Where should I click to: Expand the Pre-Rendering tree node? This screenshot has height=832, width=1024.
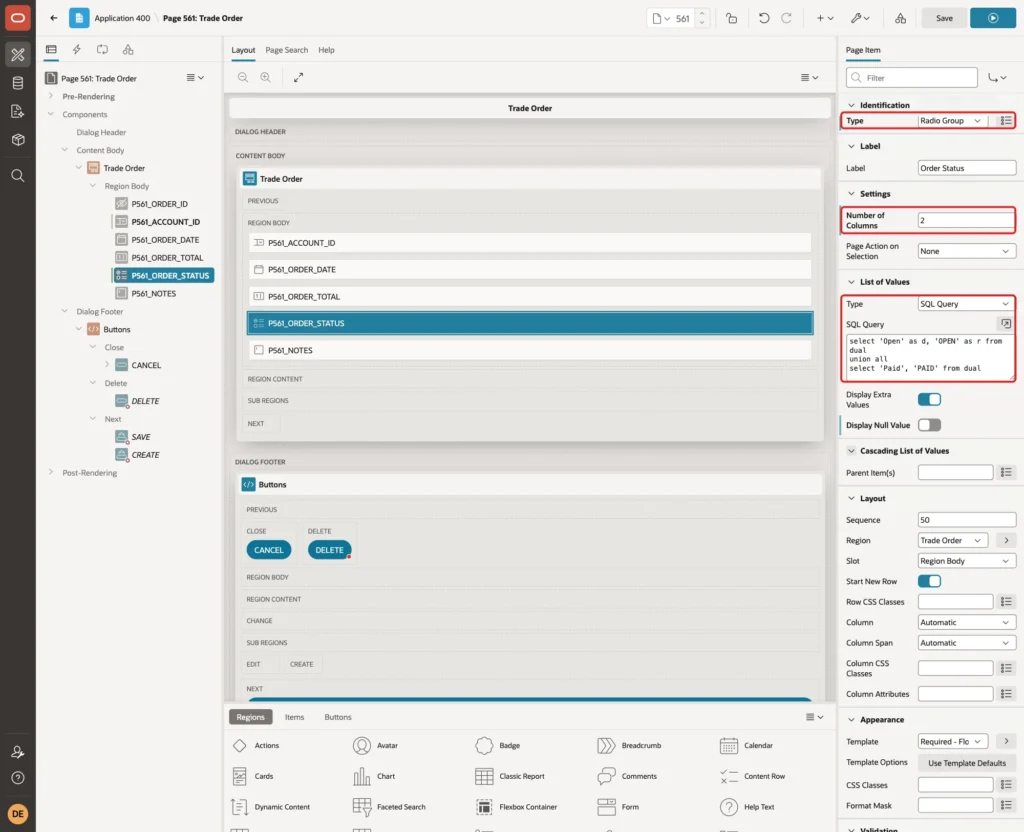pyautogui.click(x=51, y=96)
